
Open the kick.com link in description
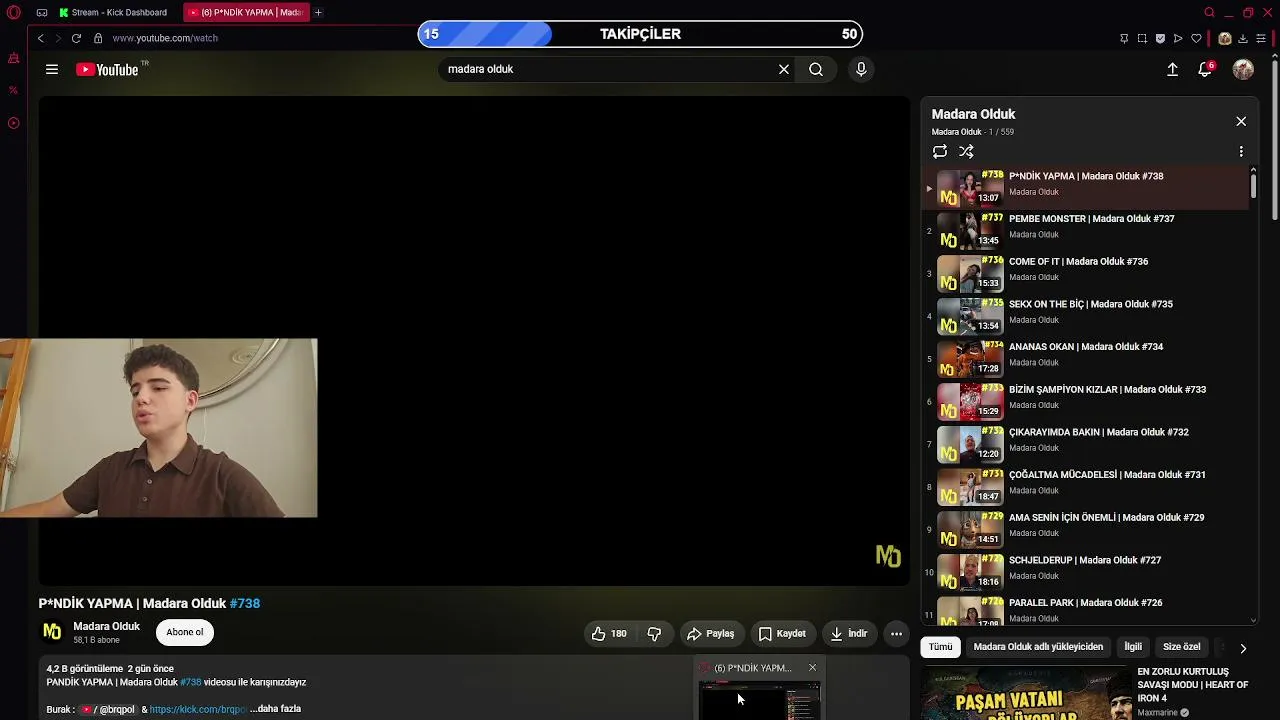[x=198, y=709]
